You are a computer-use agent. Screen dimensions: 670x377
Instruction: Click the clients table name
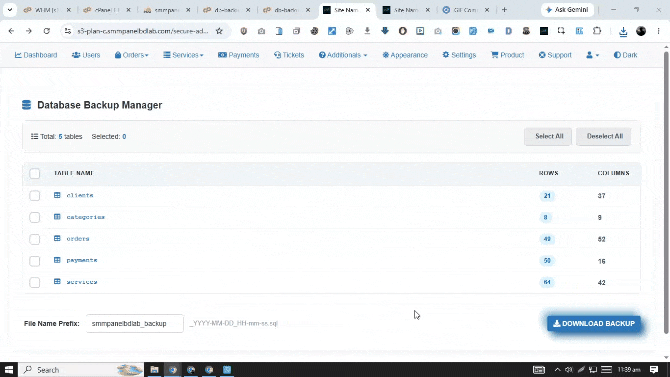coord(80,195)
